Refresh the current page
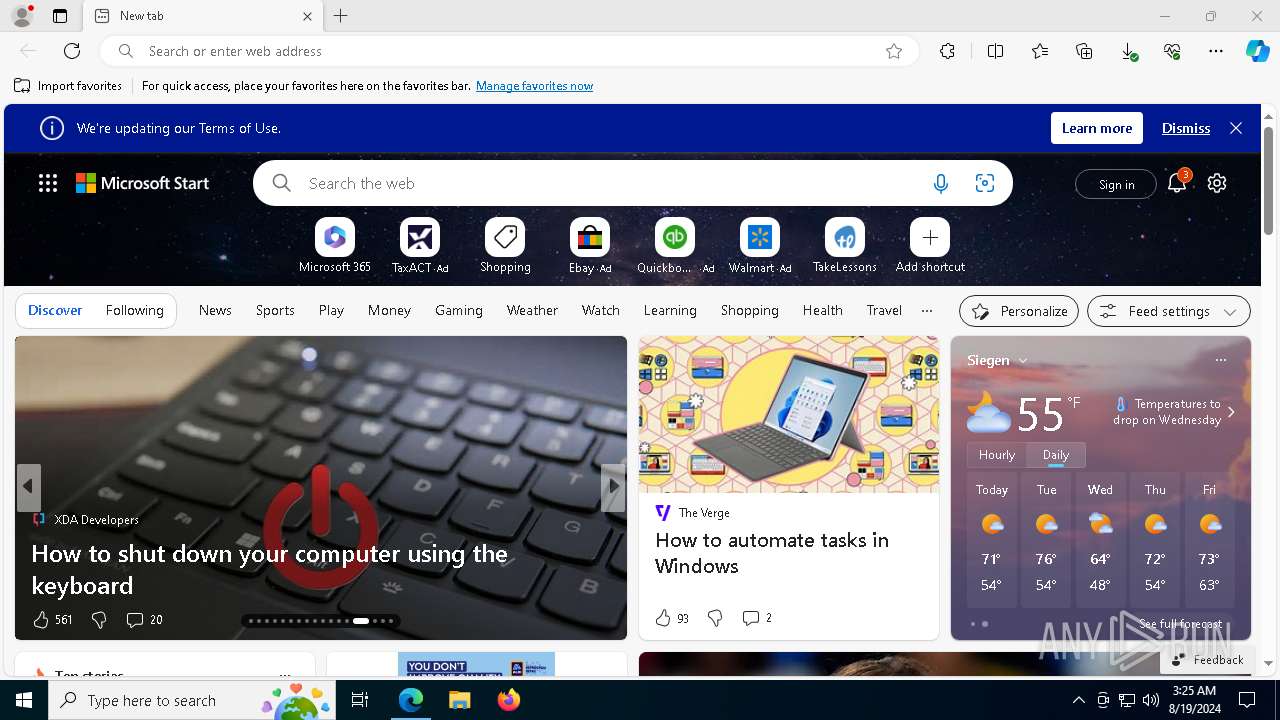Screen dimensions: 1280x720 (x=72, y=51)
